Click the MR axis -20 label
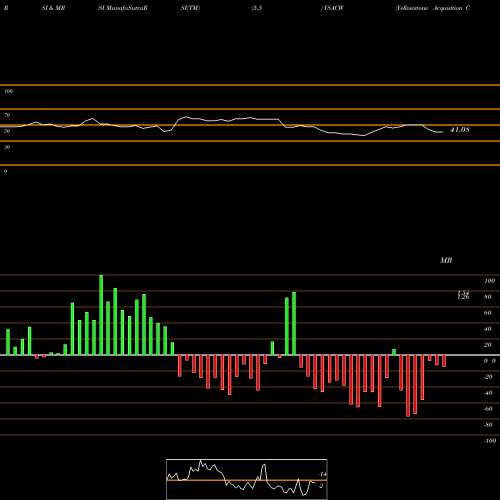This screenshot has height=500, width=500. click(488, 377)
